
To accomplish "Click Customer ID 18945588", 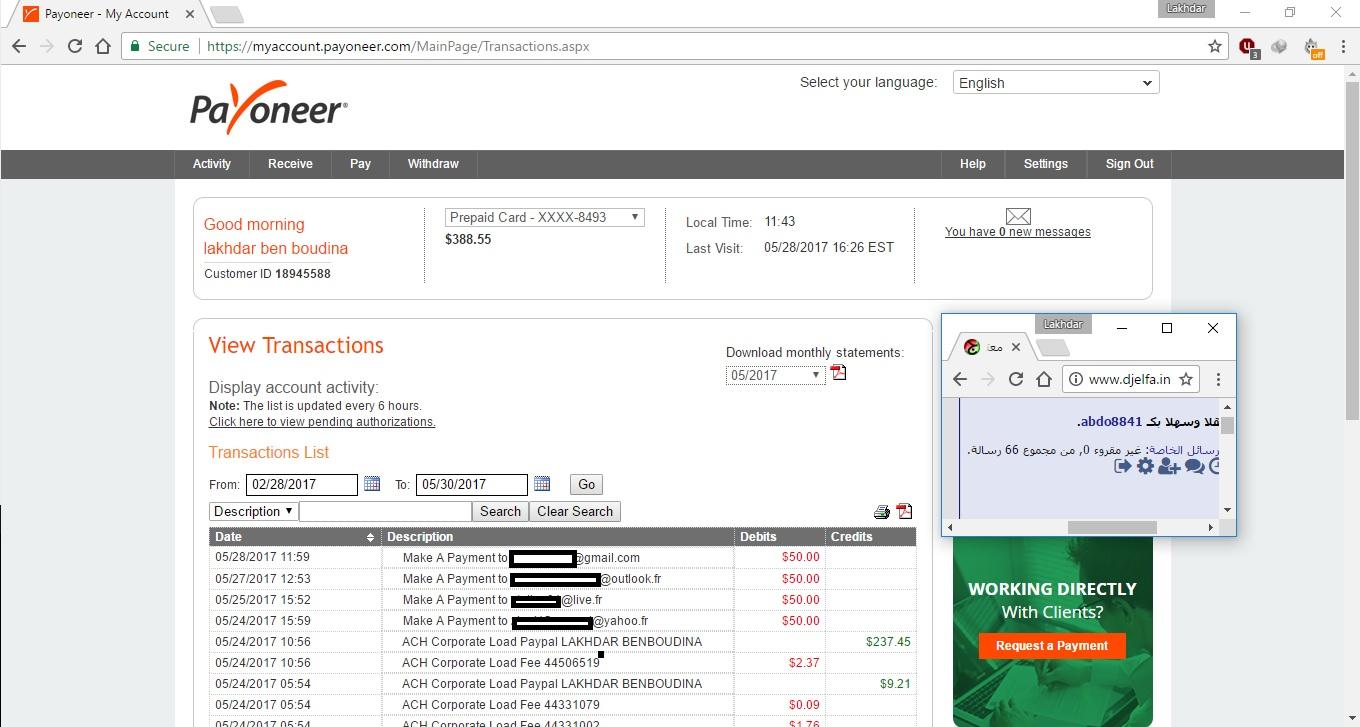I will 267,274.
